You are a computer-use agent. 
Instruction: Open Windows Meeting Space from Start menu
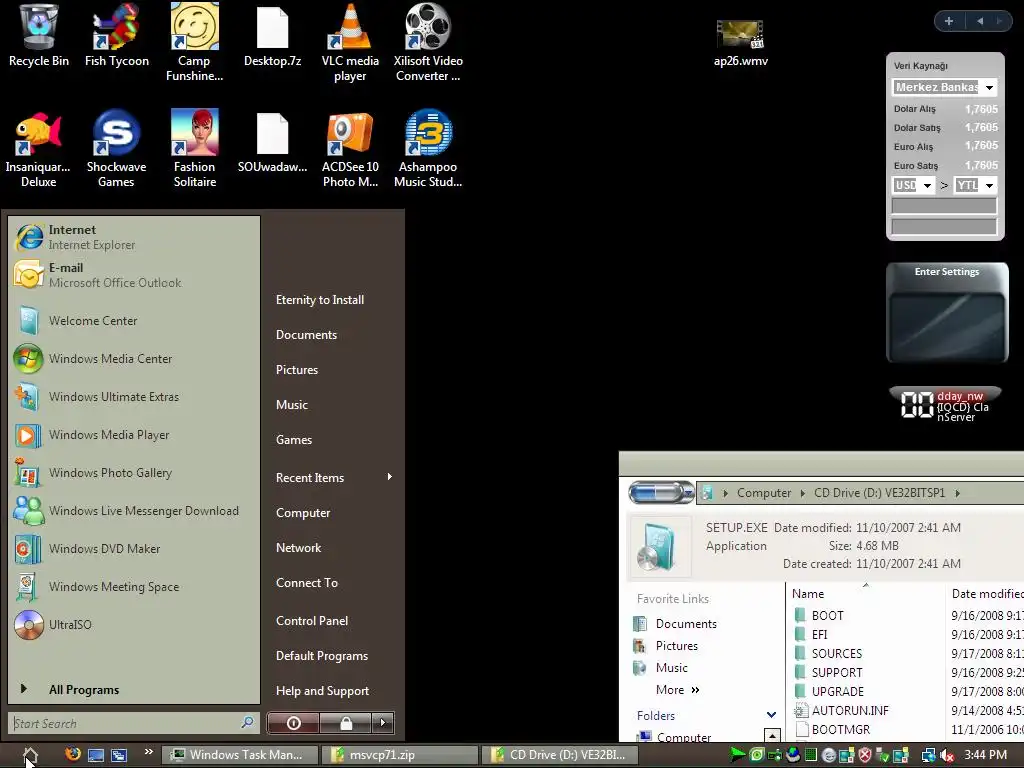click(134, 586)
